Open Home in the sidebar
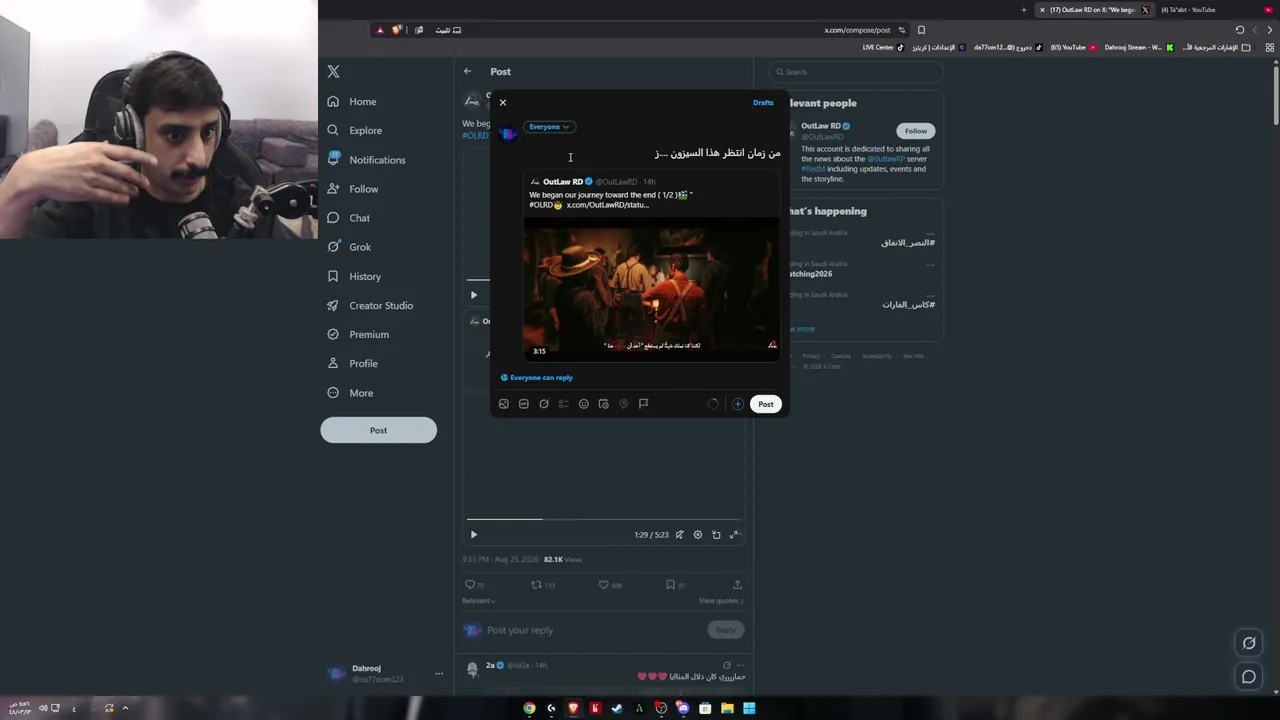1280x720 pixels. (352, 102)
